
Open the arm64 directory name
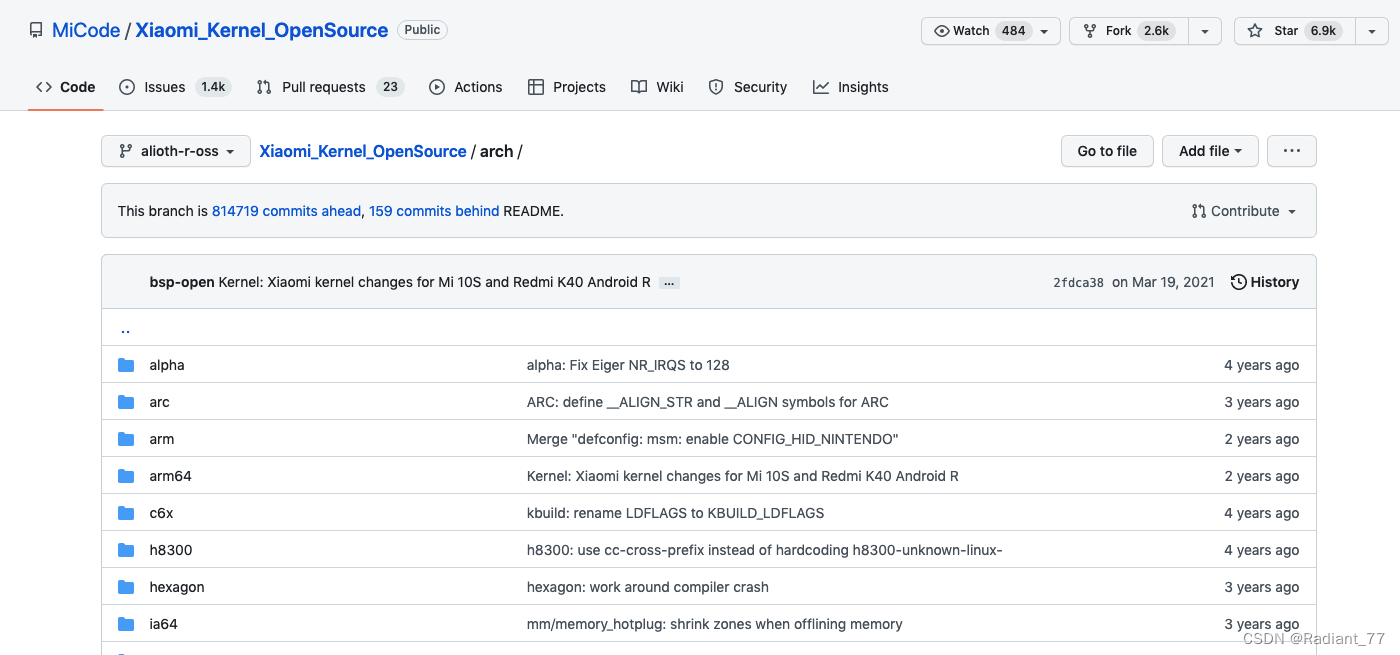[171, 476]
